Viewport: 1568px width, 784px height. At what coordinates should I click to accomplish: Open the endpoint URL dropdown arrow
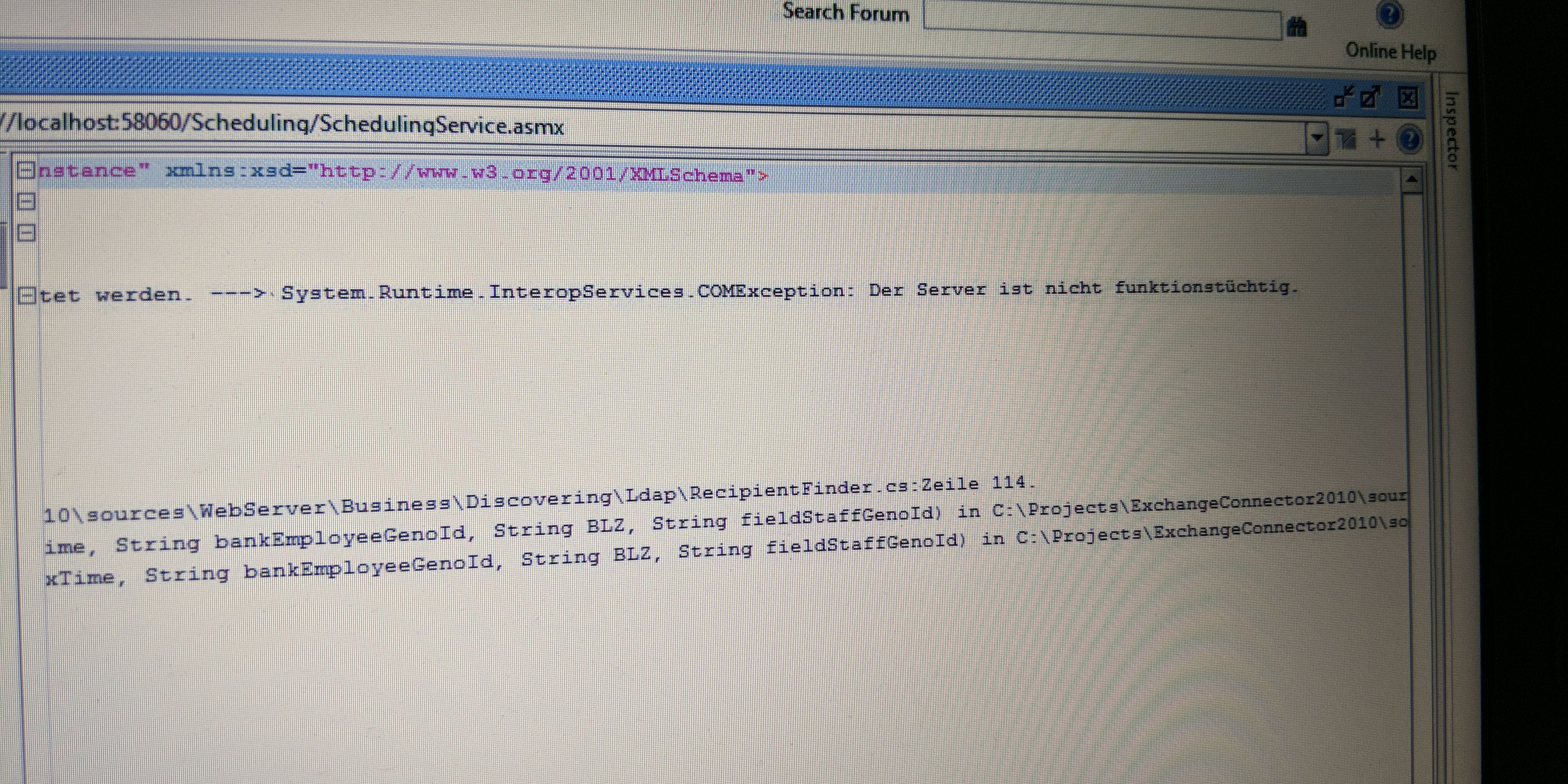(1317, 138)
